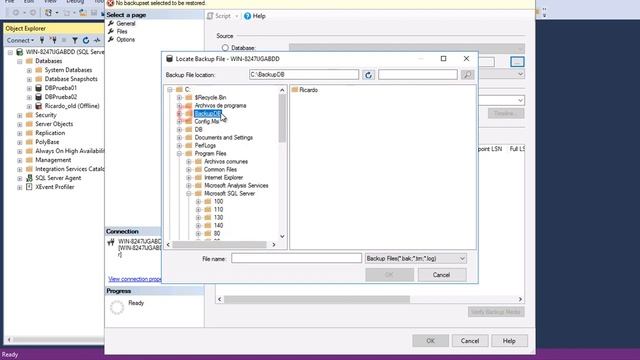The image size is (640, 360).
Task: Click the Disconnect plug icon in Object Explorer
Action: click(53, 40)
